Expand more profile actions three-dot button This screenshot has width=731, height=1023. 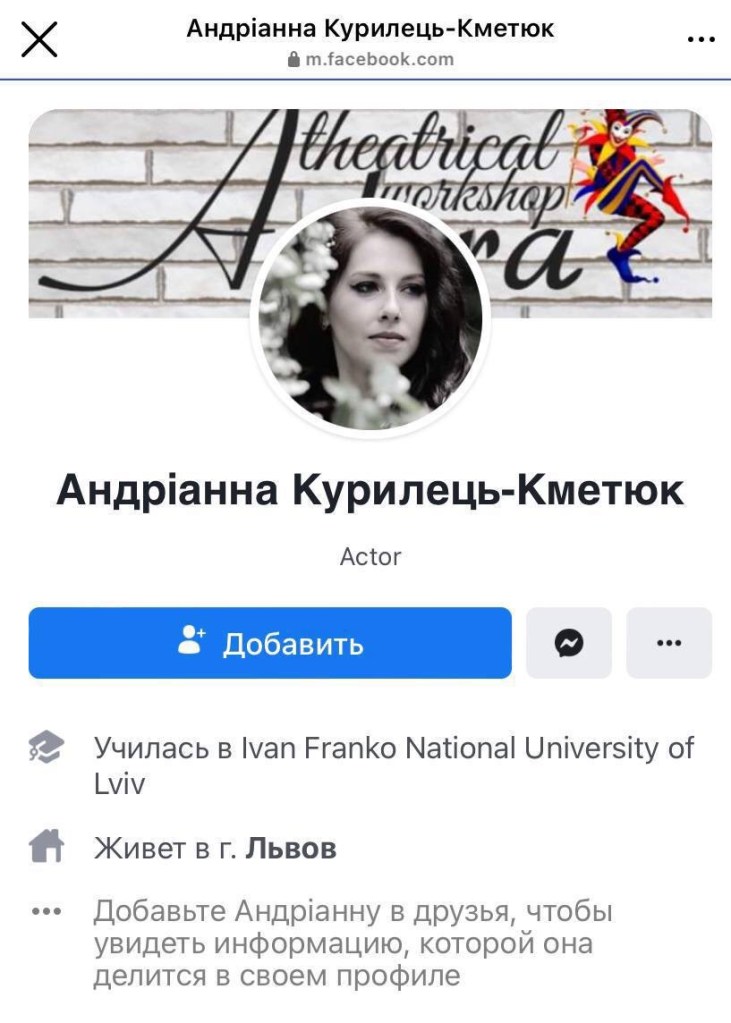[x=669, y=643]
